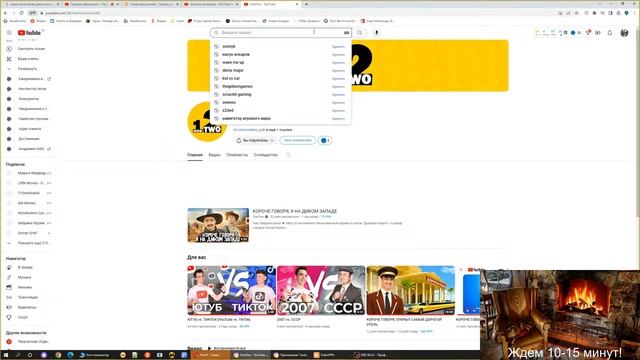Reload the page with browser refresh
The image size is (640, 360).
coord(21,13)
